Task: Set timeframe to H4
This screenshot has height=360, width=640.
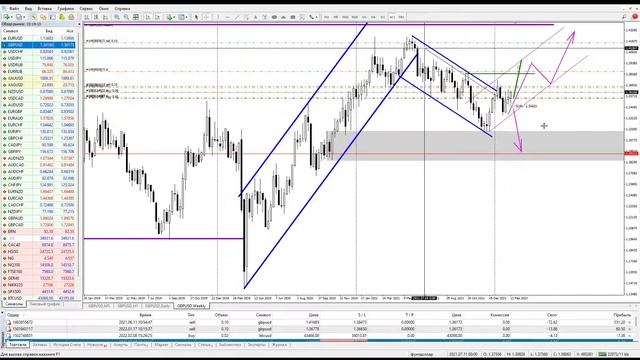Action: point(373,17)
